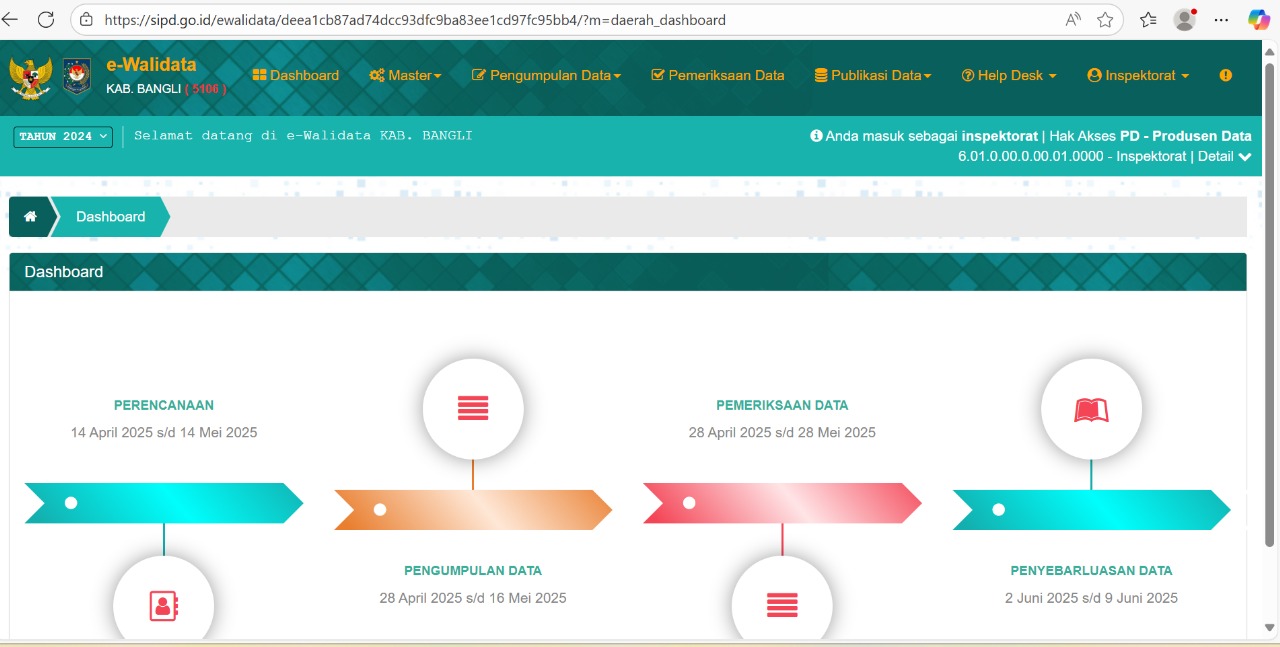Click the info icon before 'Anda masuk sebagai'
Image resolution: width=1280 pixels, height=647 pixels.
click(x=817, y=136)
